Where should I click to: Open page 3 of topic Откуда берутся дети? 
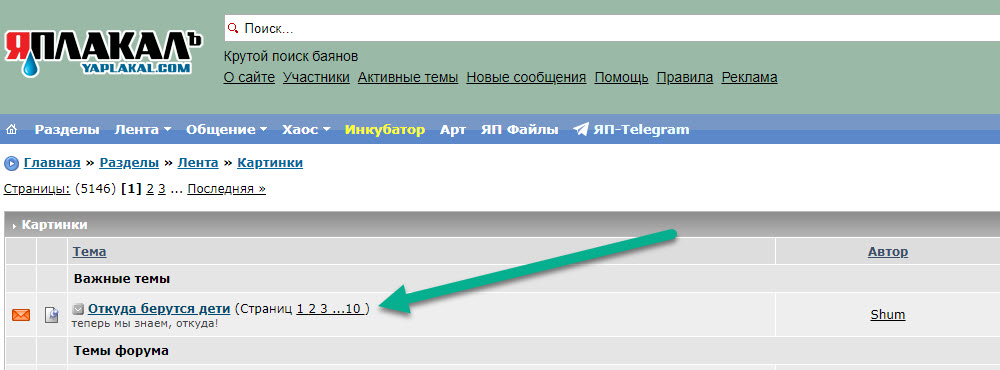pyautogui.click(x=323, y=309)
